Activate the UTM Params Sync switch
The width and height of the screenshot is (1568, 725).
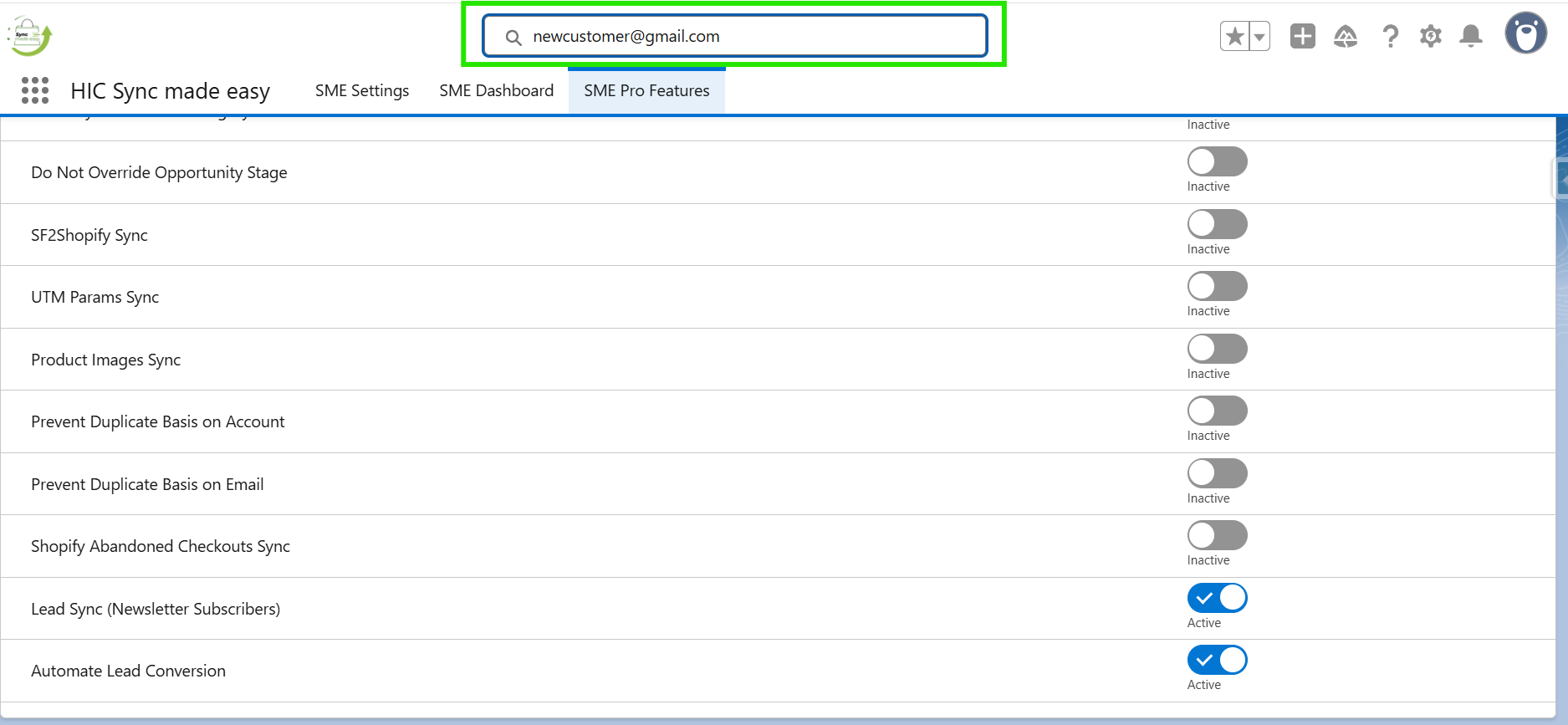(x=1218, y=286)
